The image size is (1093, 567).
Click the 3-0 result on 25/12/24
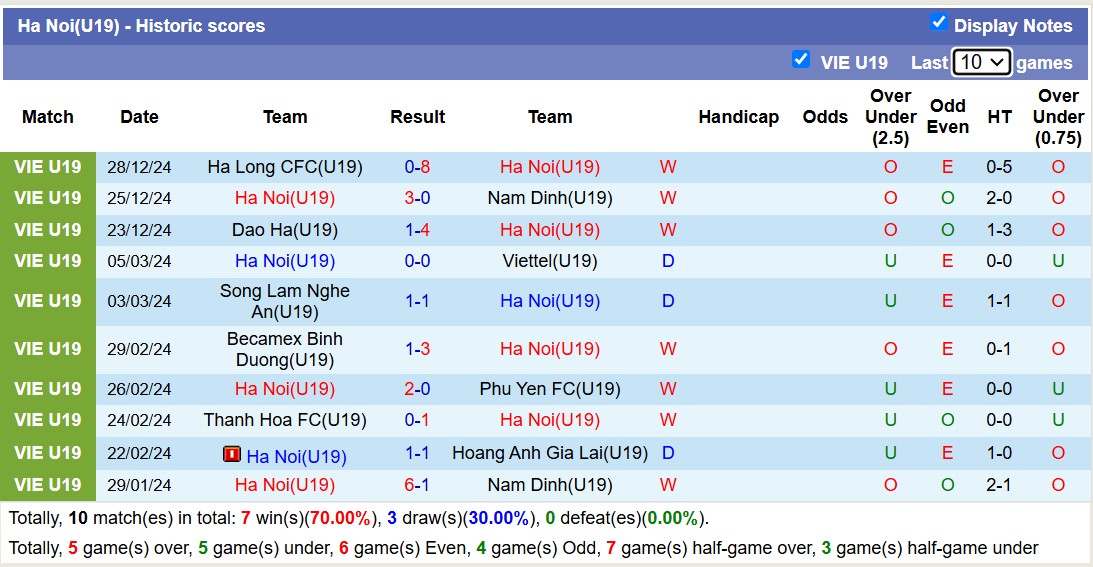[x=417, y=198]
